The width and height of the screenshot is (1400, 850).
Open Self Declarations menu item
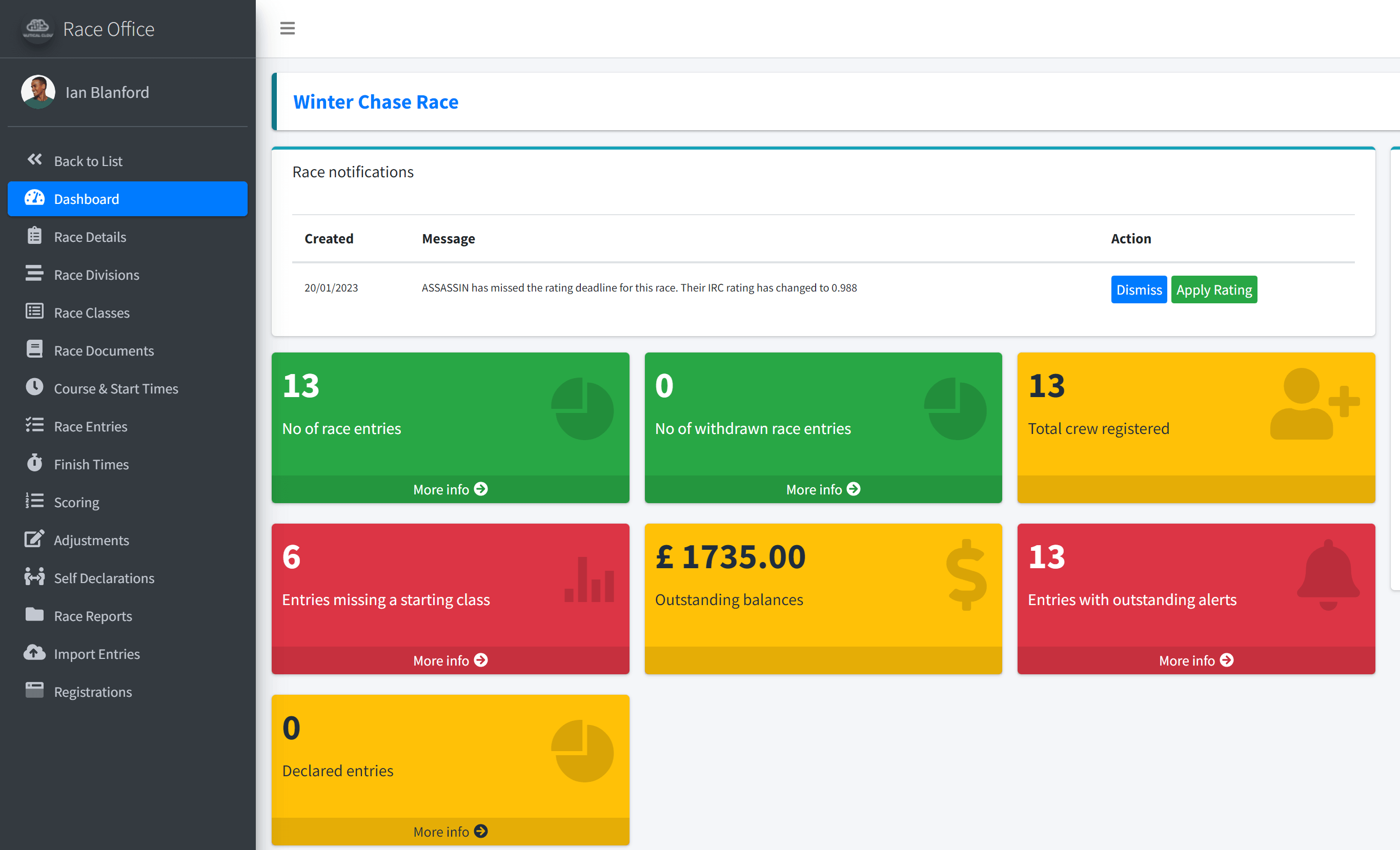128,578
